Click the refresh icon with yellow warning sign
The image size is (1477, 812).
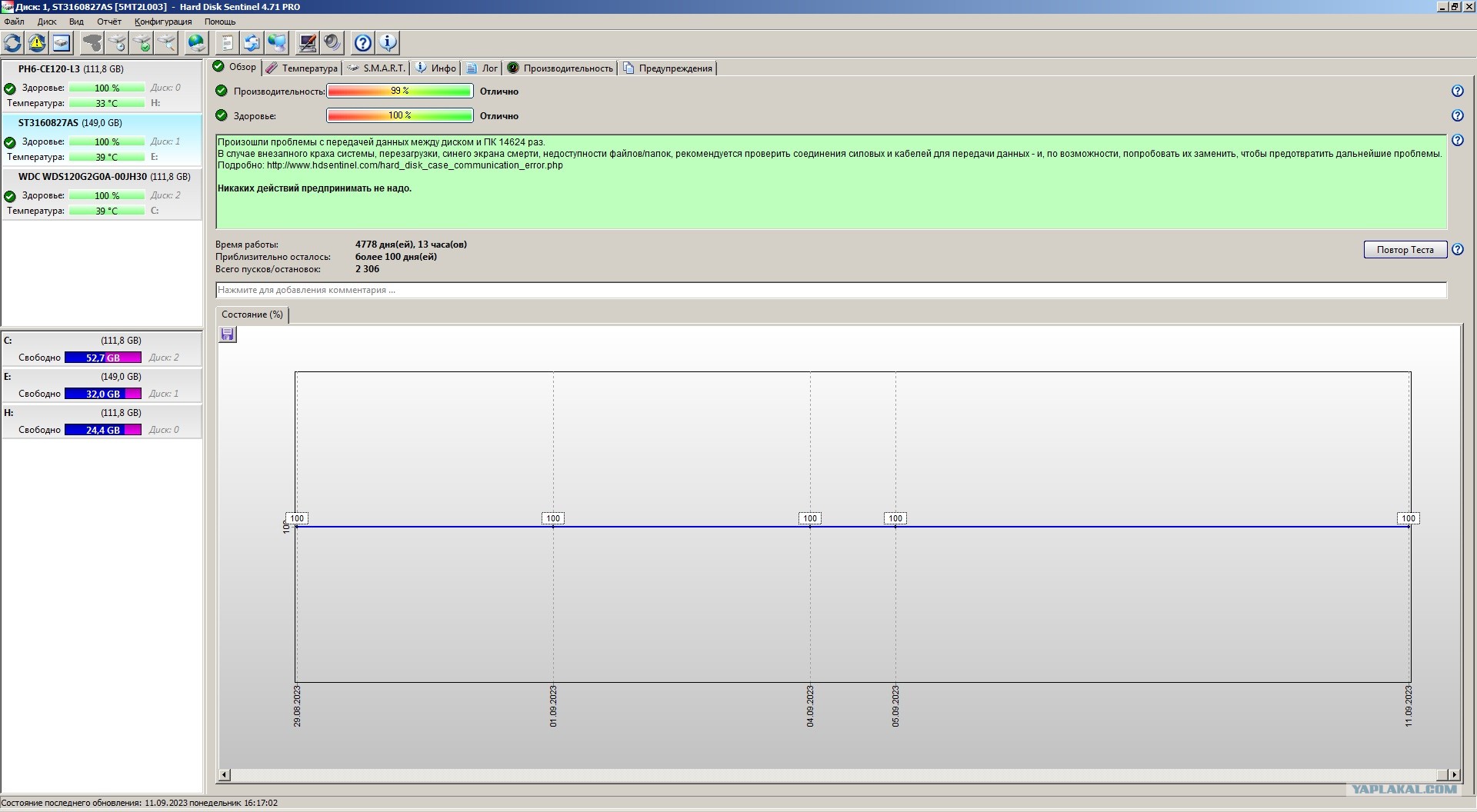[x=37, y=43]
